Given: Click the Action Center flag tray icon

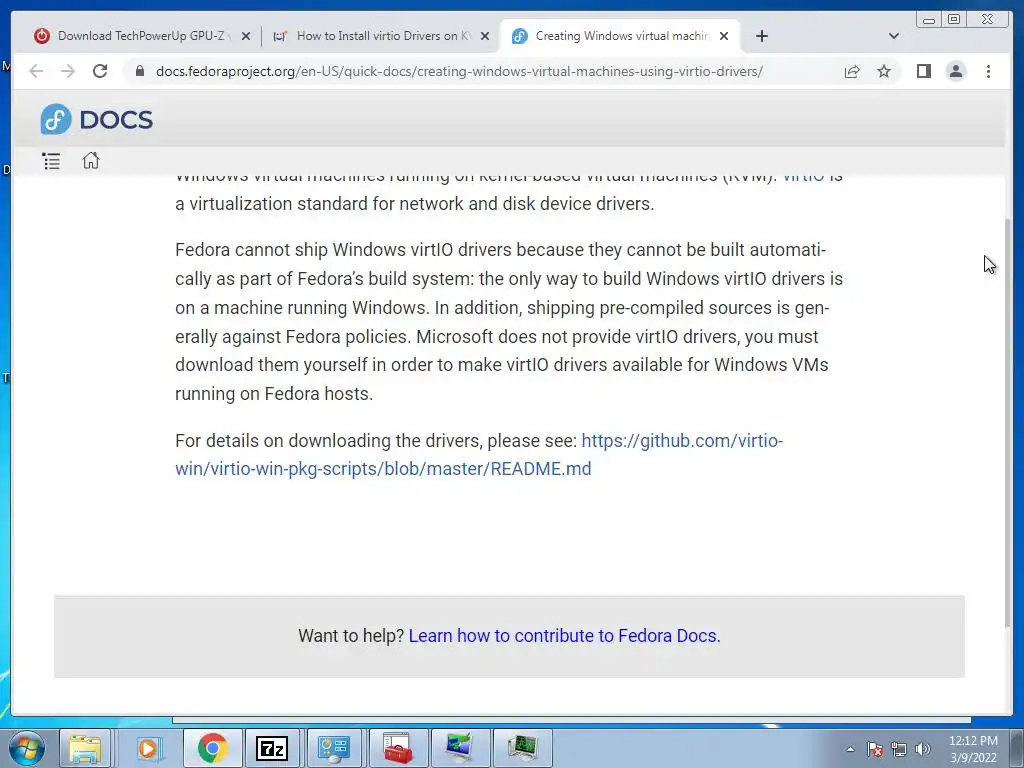Looking at the screenshot, I should click(874, 749).
